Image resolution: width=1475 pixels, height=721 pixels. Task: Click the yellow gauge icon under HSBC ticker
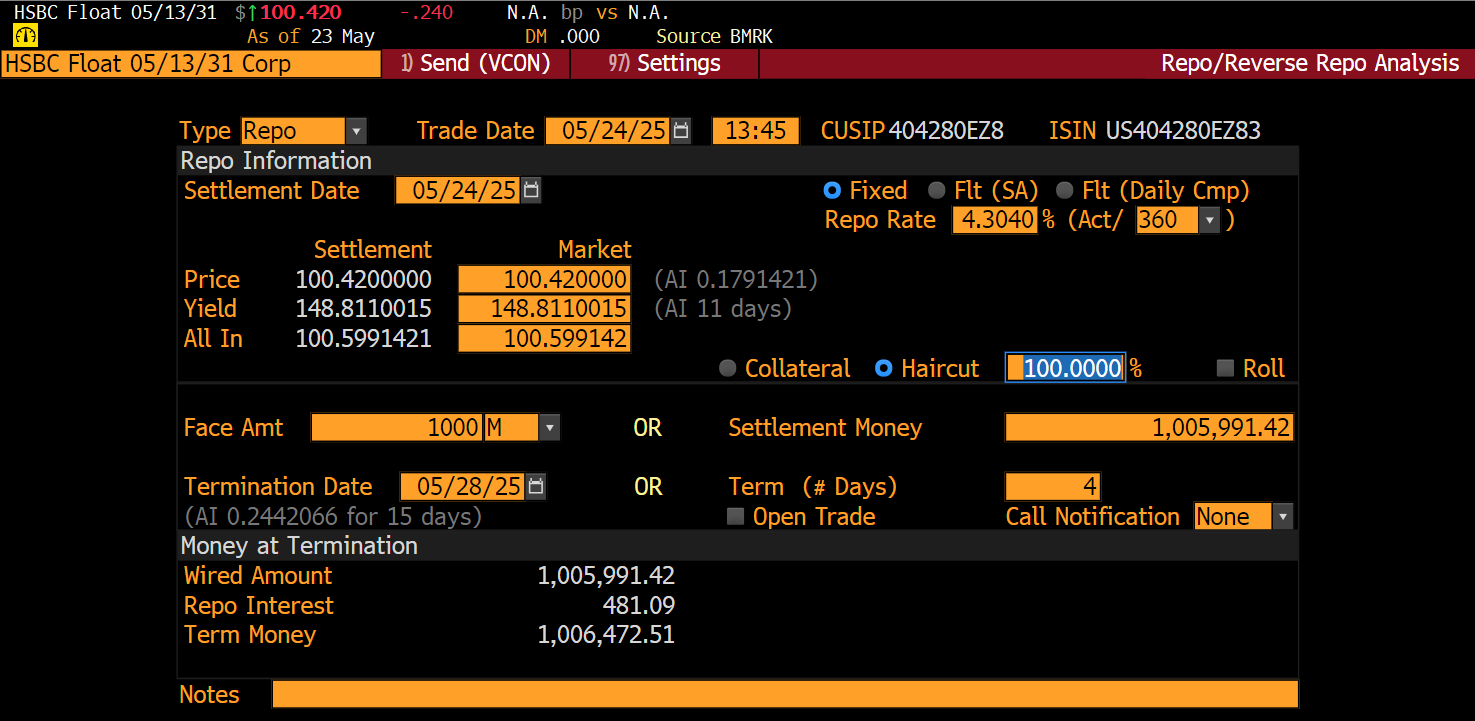(x=26, y=36)
